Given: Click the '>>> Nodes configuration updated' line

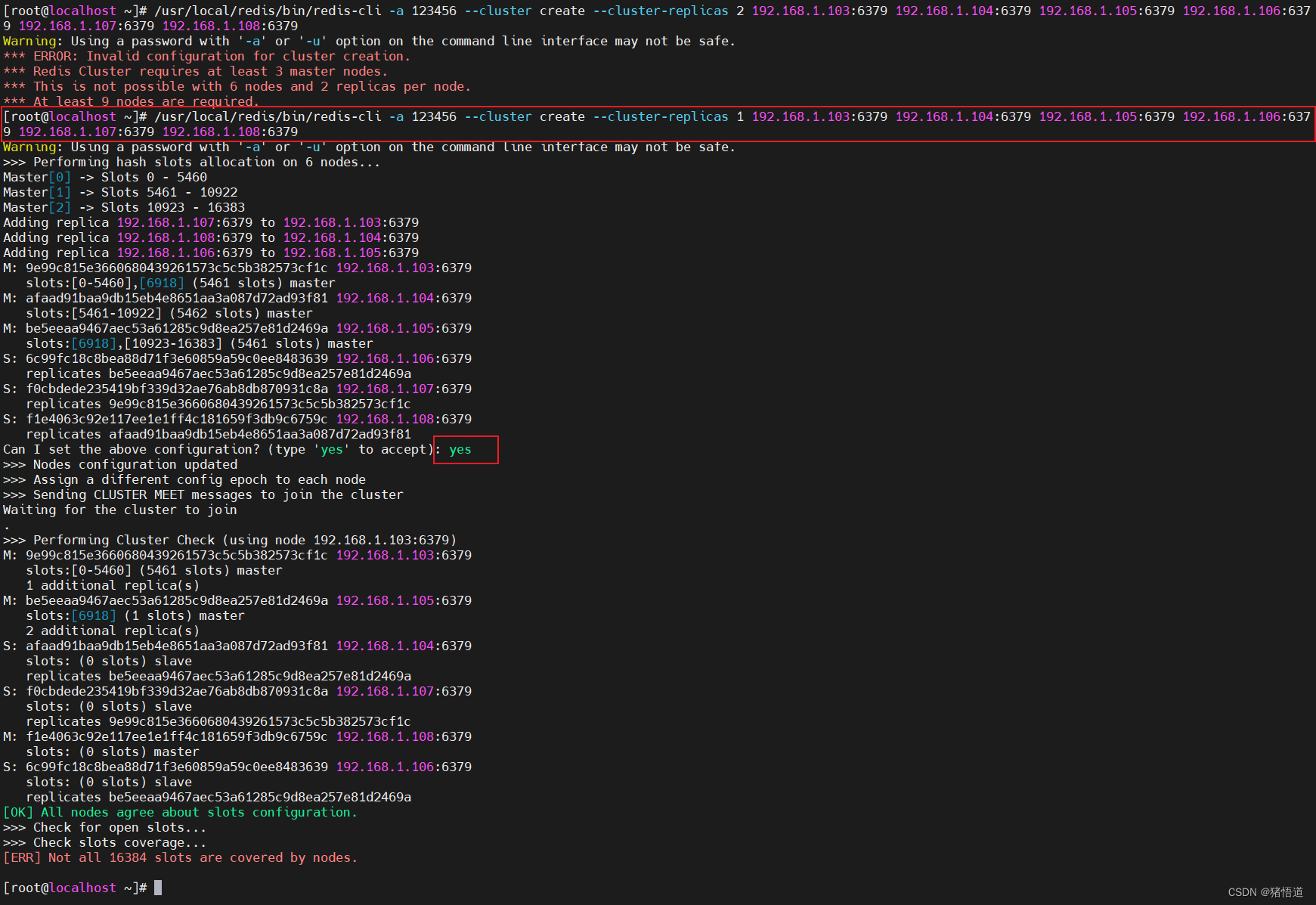Looking at the screenshot, I should pos(120,464).
